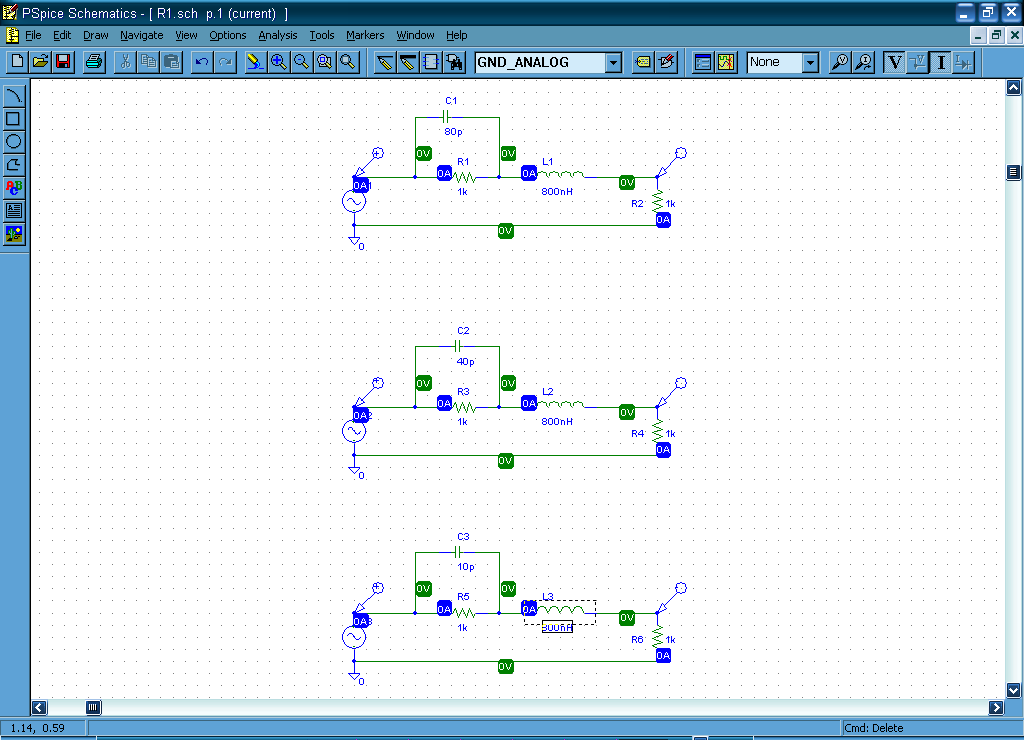Open the Window menu
The width and height of the screenshot is (1024, 740).
coord(415,35)
